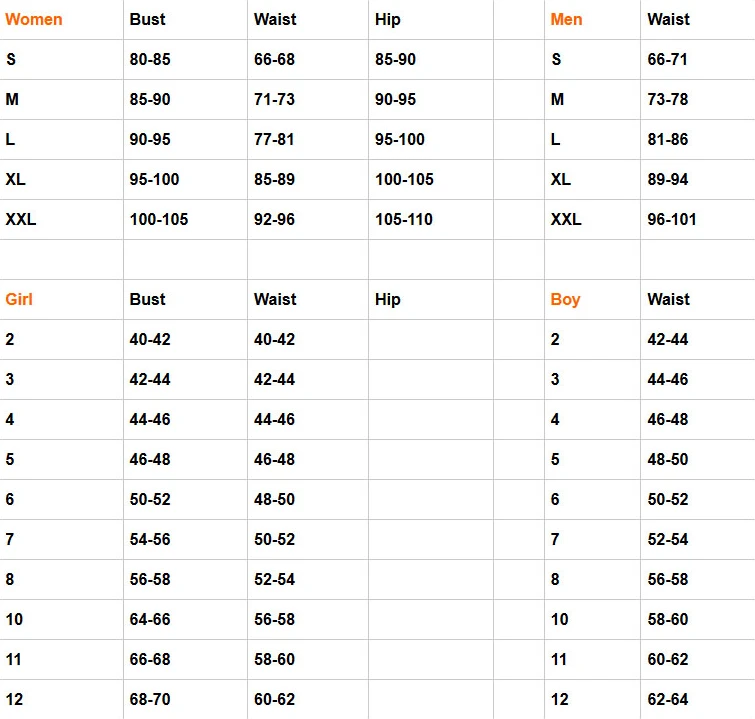Select the Hip column header for Women
This screenshot has width=755, height=719.
point(388,20)
